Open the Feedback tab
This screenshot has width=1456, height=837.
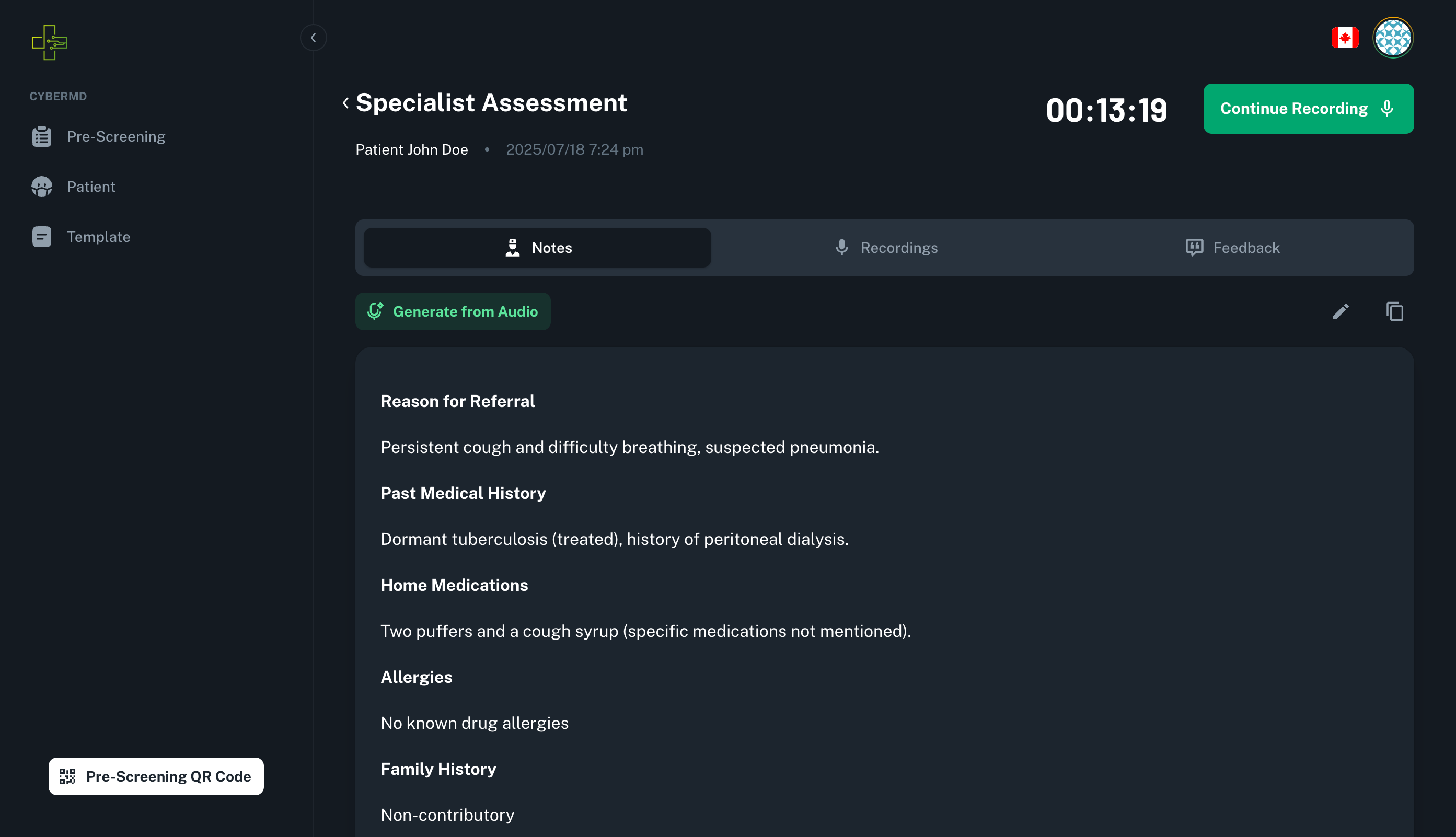pos(1232,248)
